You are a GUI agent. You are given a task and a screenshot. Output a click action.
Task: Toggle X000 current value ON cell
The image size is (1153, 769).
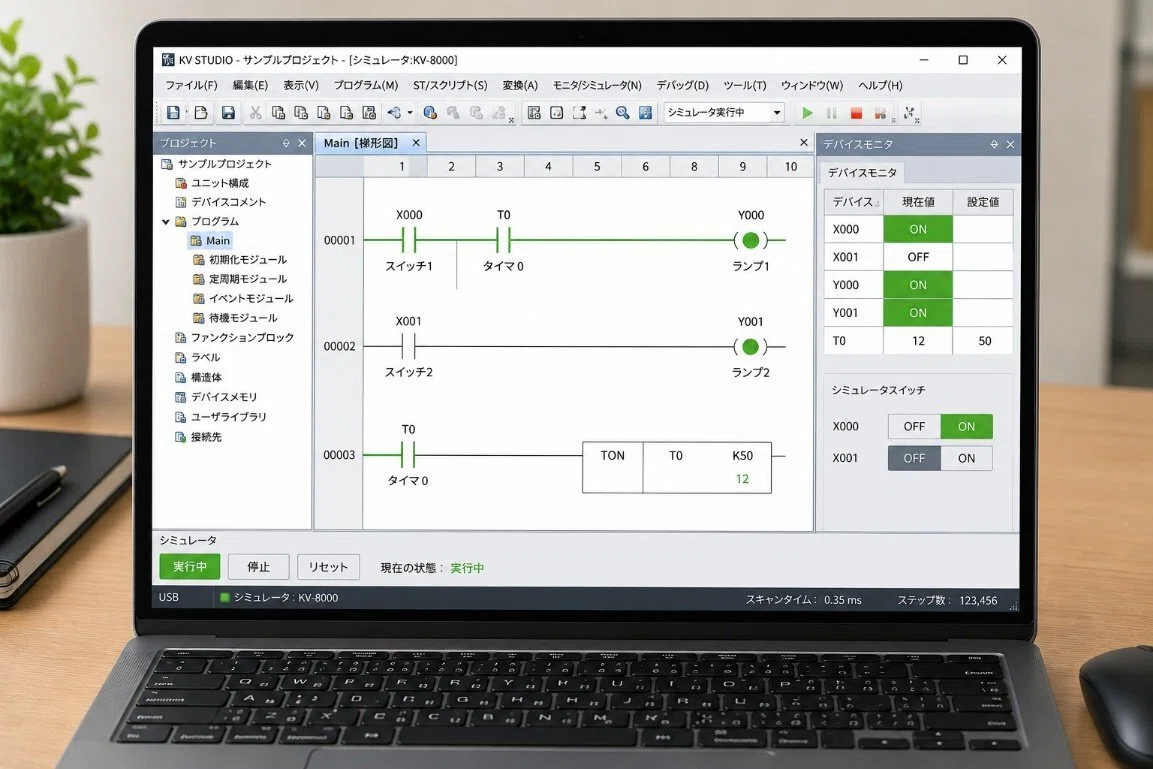point(918,229)
